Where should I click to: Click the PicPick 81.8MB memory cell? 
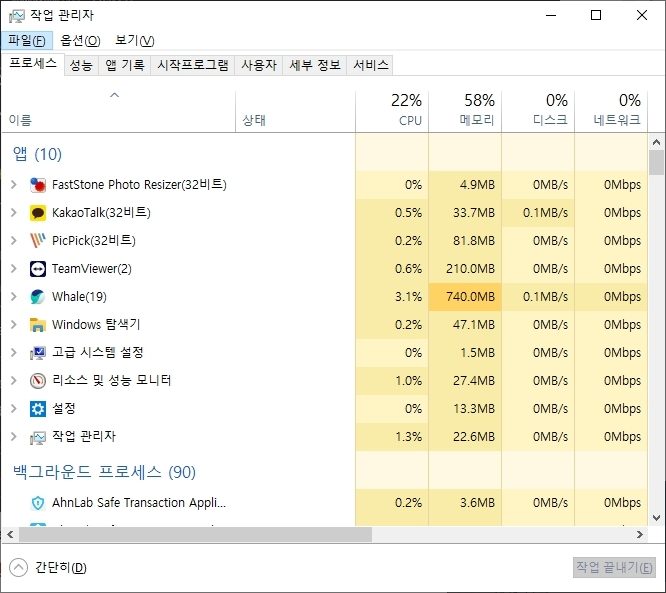[465, 241]
